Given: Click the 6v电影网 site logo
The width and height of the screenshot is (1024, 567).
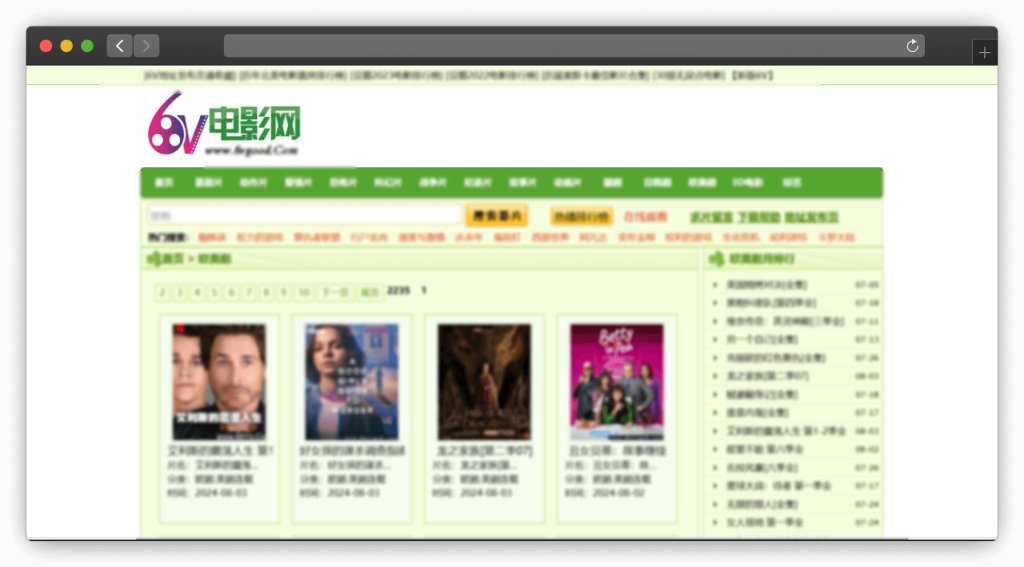Looking at the screenshot, I should pos(224,124).
